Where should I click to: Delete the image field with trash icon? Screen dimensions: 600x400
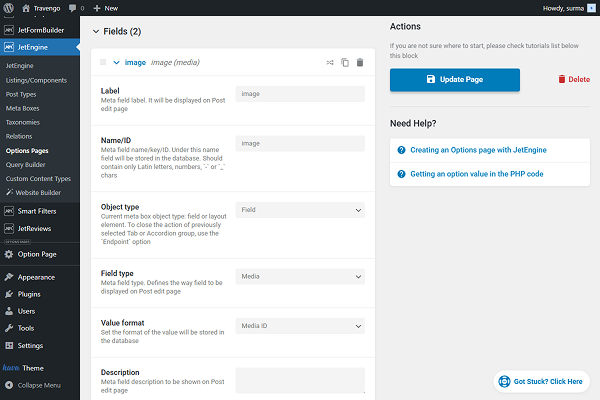[x=360, y=62]
